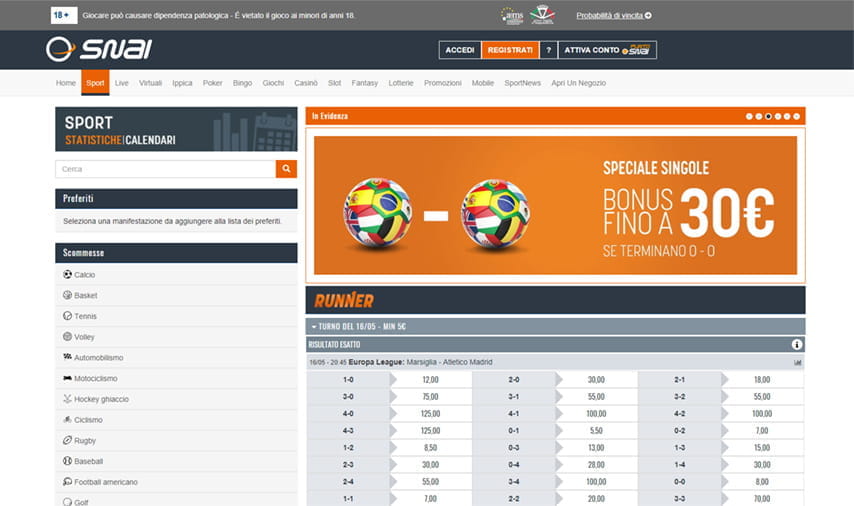Select the 2-1 odds 18,00

point(762,380)
